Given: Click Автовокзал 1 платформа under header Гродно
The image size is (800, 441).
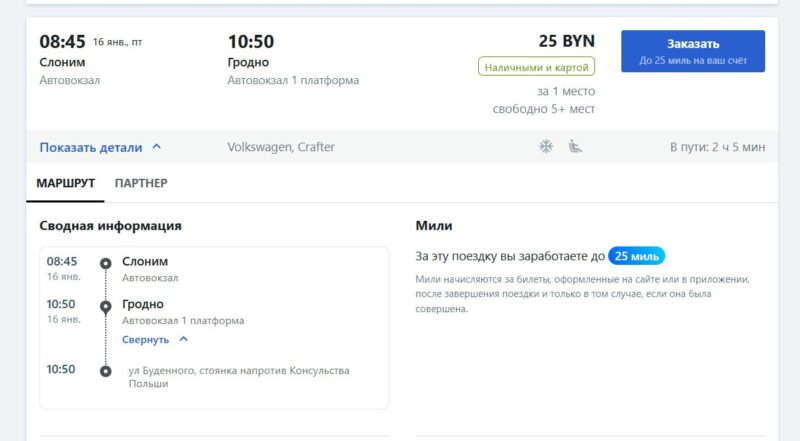Looking at the screenshot, I should pyautogui.click(x=293, y=80).
